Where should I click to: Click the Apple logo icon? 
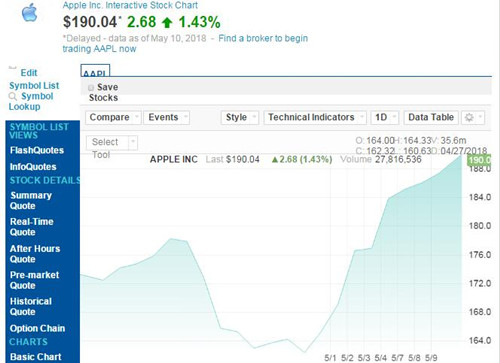coord(29,13)
